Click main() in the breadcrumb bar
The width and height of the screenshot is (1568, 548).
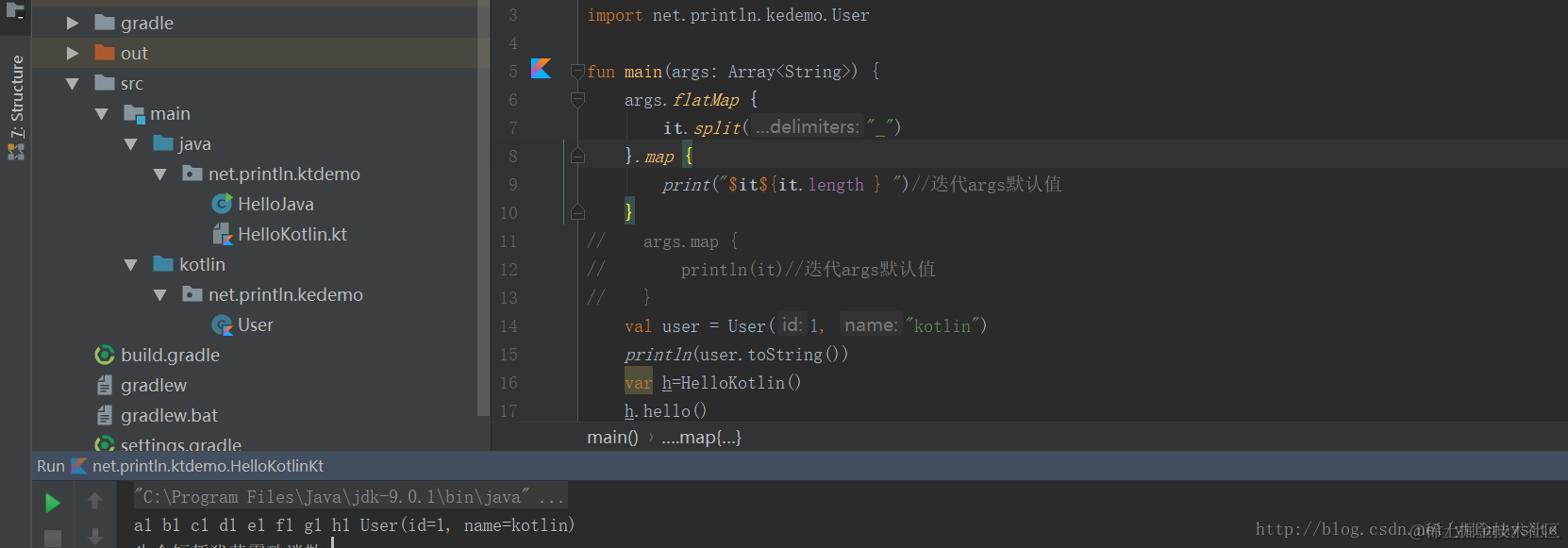612,438
